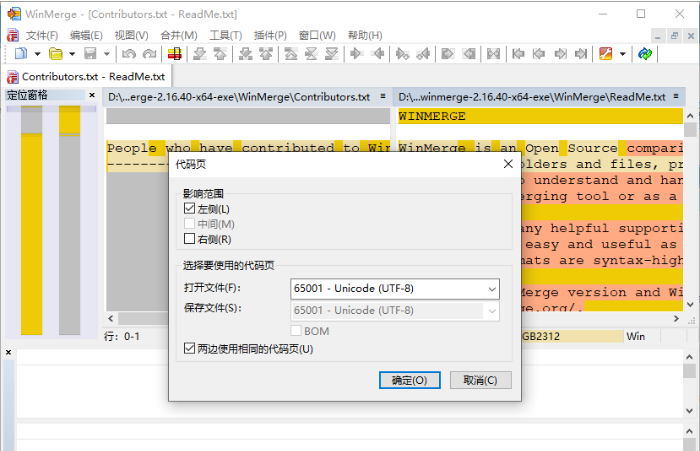Open the 文件(F) menu
The image size is (700, 451).
[x=42, y=35]
